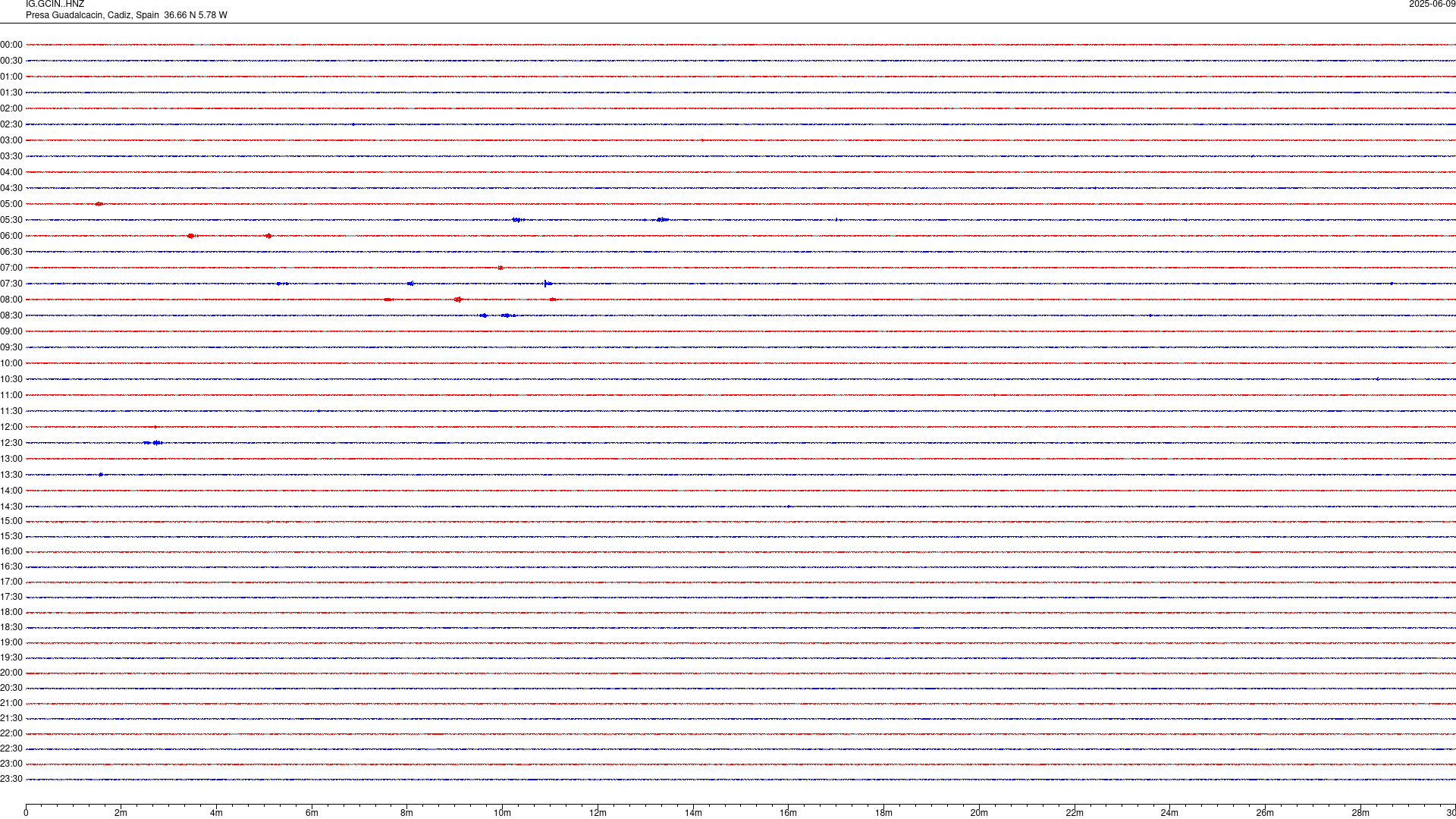Click the 2m tick label on the time axis
The image size is (1456, 819).
click(121, 813)
